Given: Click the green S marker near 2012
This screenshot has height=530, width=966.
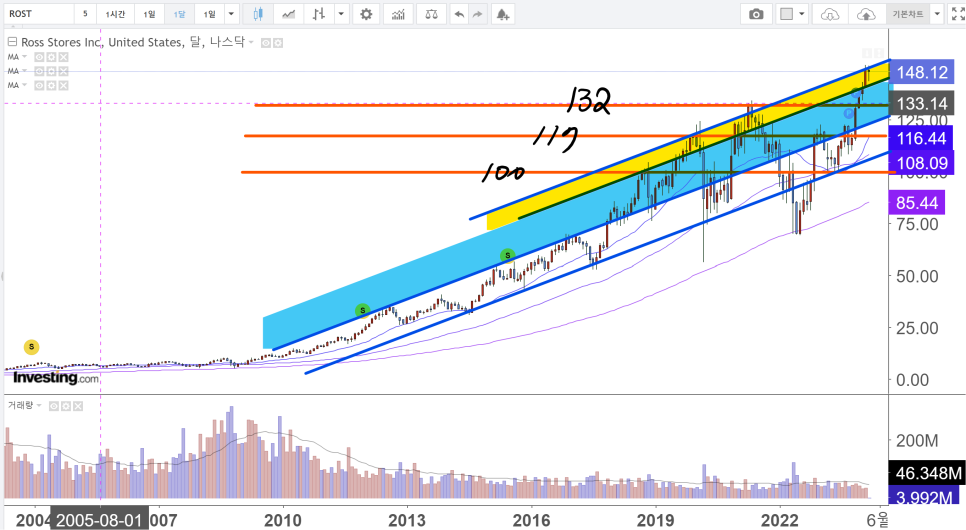Looking at the screenshot, I should (362, 310).
